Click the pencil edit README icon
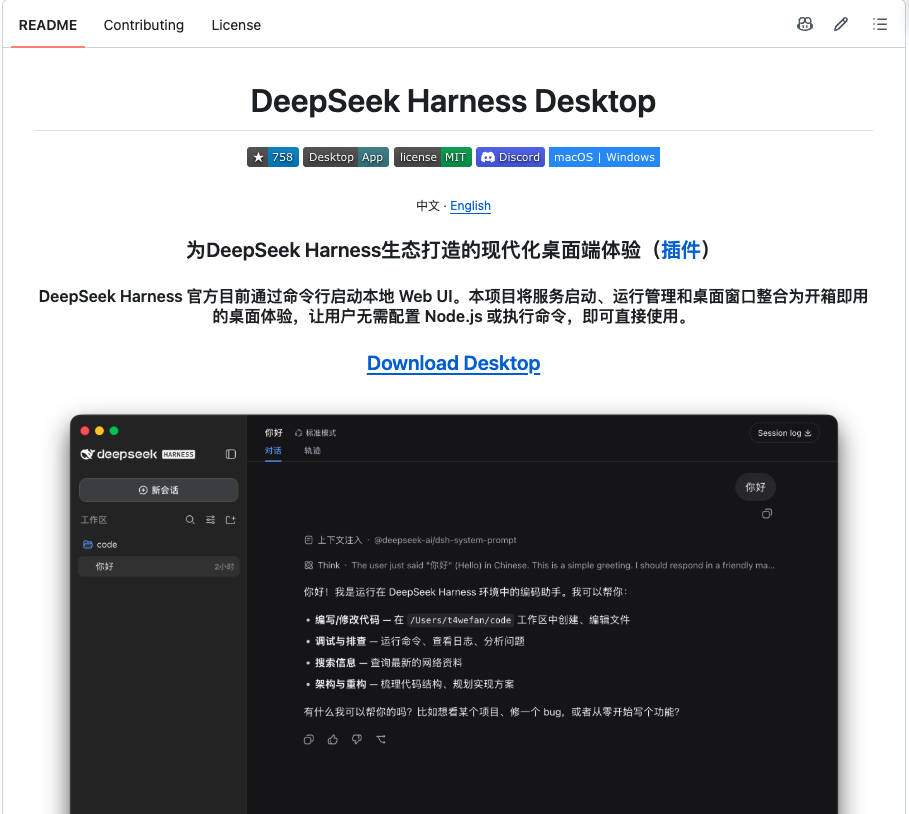 pyautogui.click(x=841, y=24)
